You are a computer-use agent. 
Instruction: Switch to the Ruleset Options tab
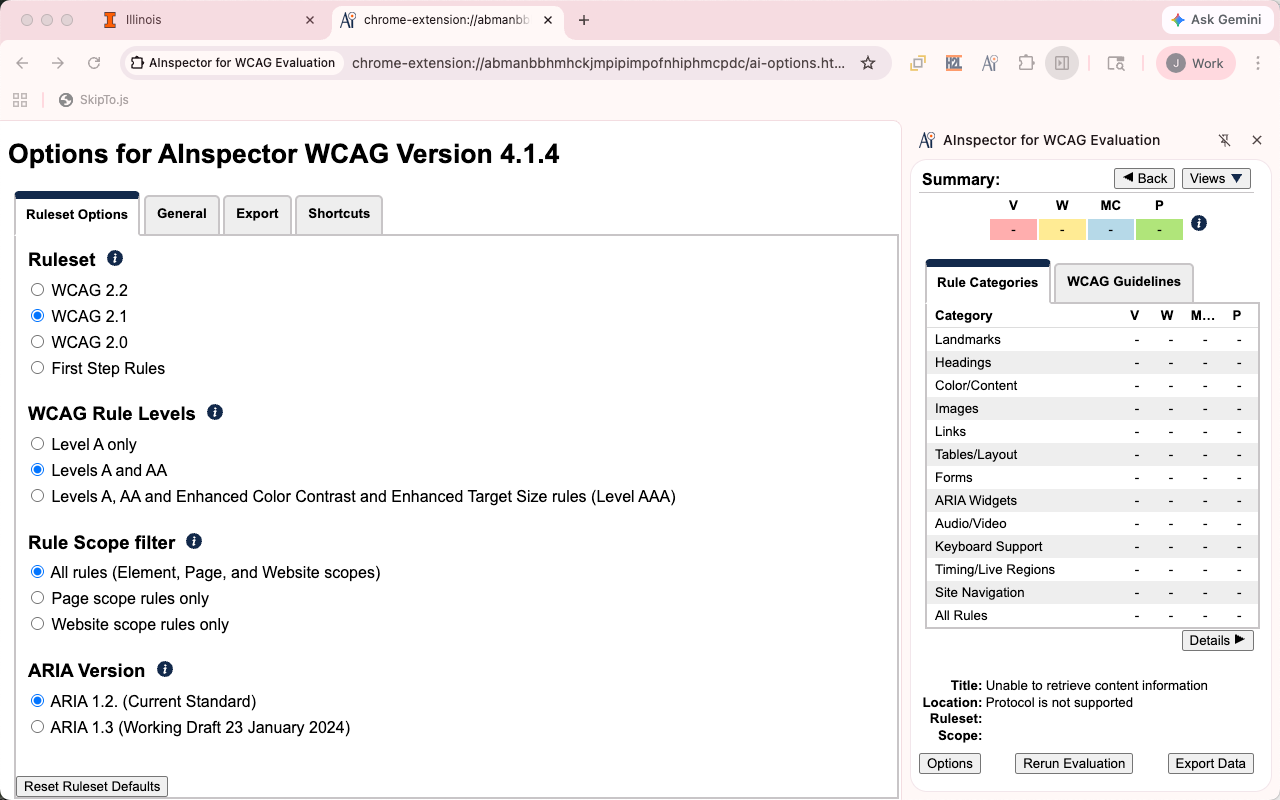77,214
